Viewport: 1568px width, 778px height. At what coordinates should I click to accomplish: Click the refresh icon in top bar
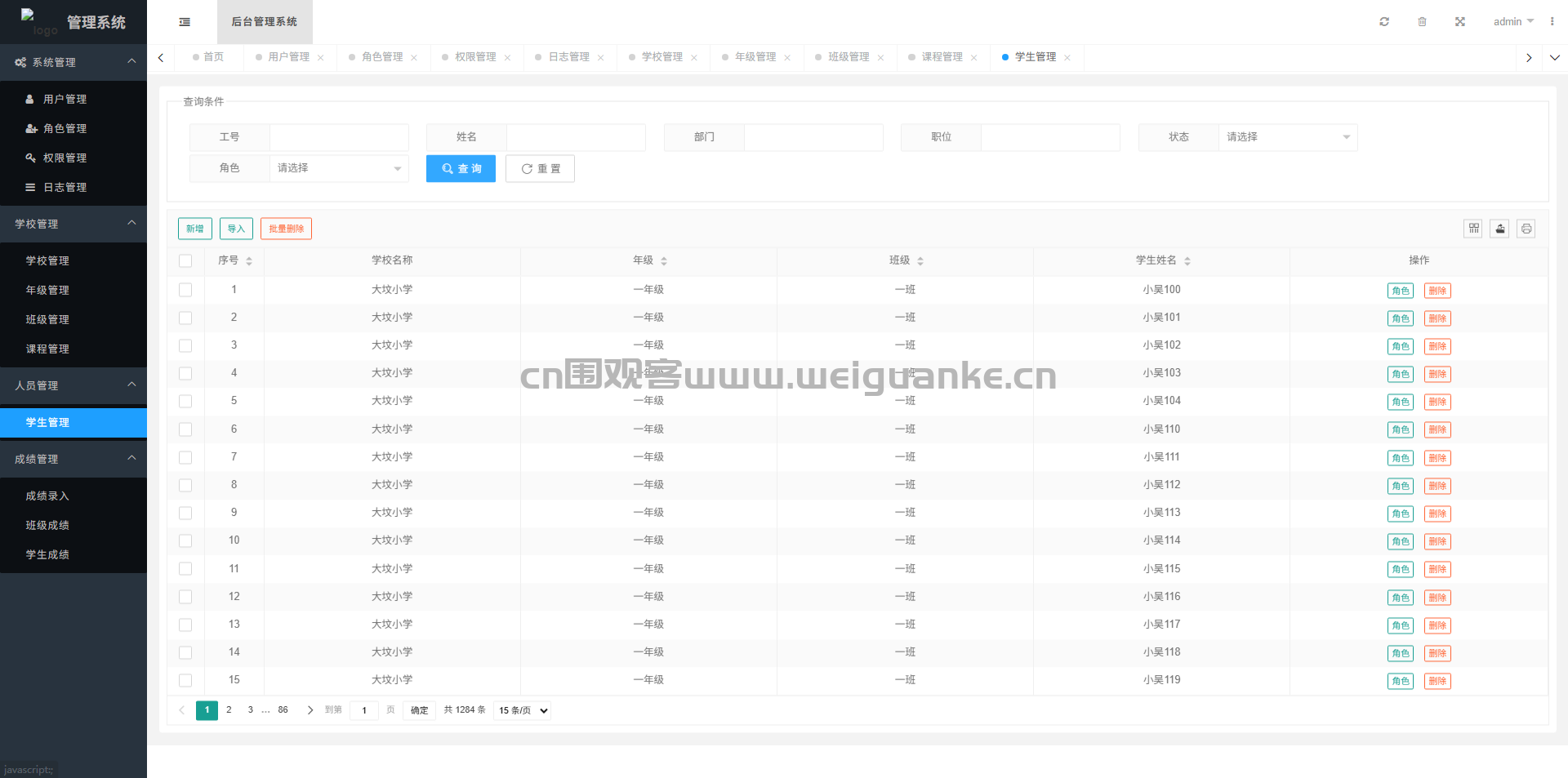(1384, 22)
